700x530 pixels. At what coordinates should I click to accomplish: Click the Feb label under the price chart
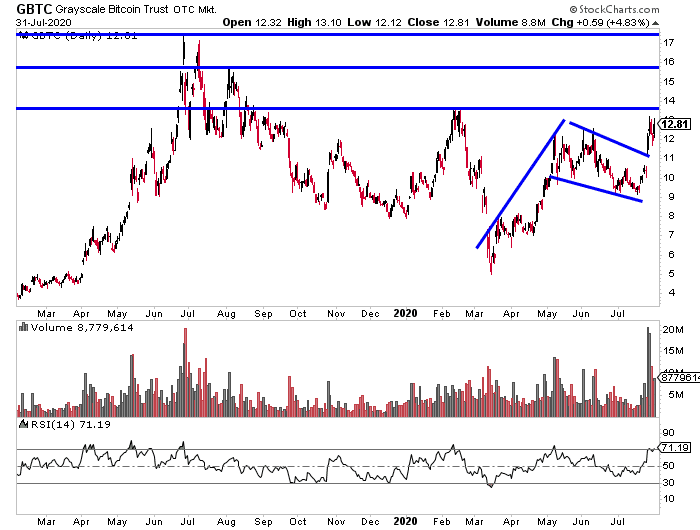pyautogui.click(x=442, y=314)
